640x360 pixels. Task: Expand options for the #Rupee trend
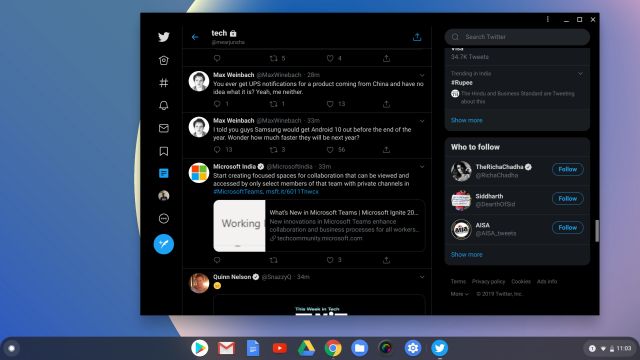pos(580,73)
